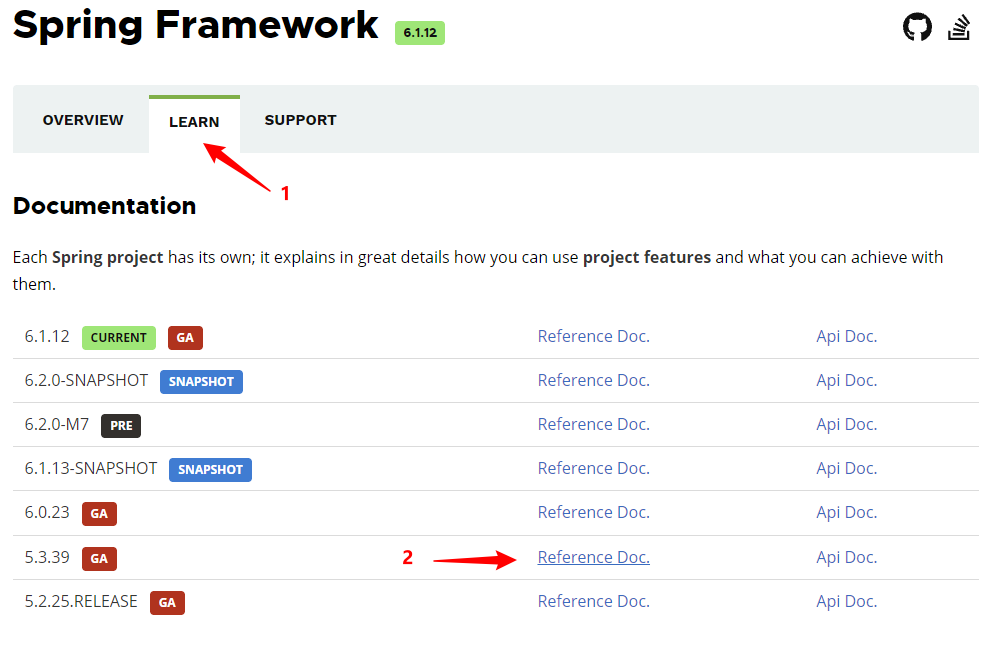Open Api Doc. for version 6.1.12
The width and height of the screenshot is (984, 649).
point(847,336)
